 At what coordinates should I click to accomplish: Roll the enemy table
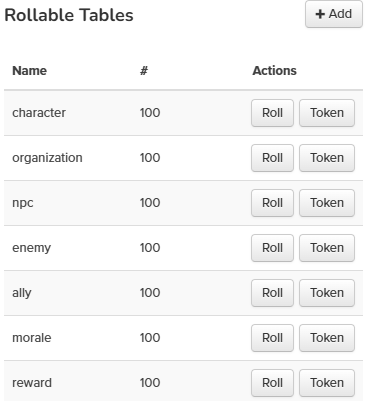point(272,248)
